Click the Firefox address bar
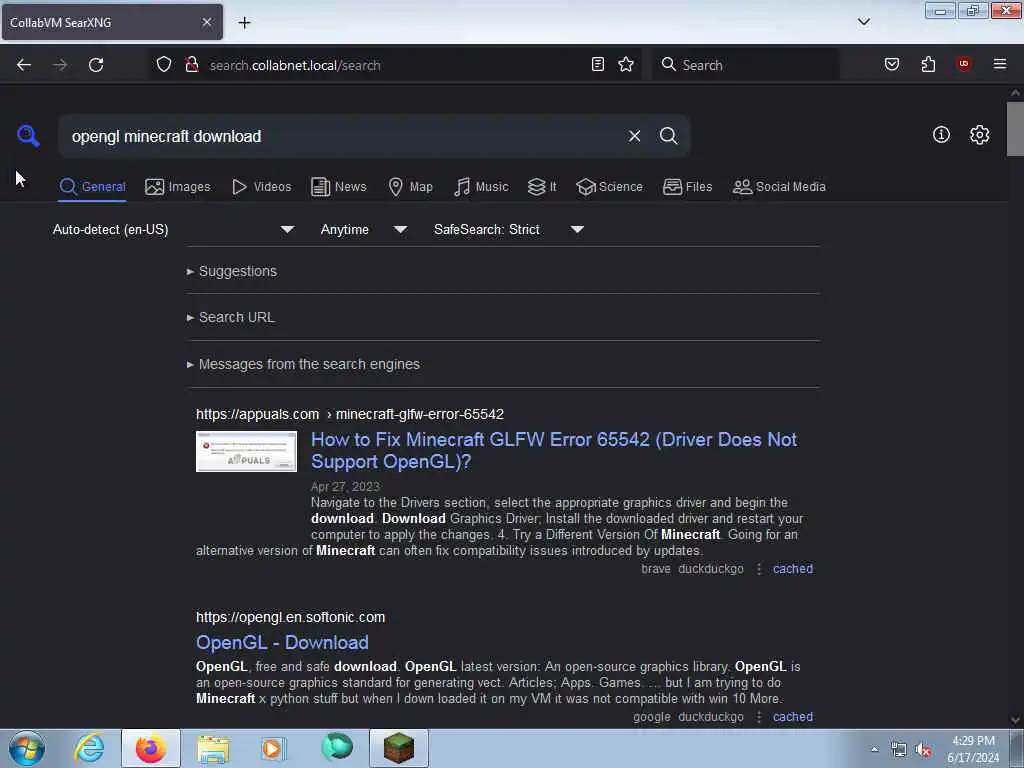1024x768 pixels. 395,65
